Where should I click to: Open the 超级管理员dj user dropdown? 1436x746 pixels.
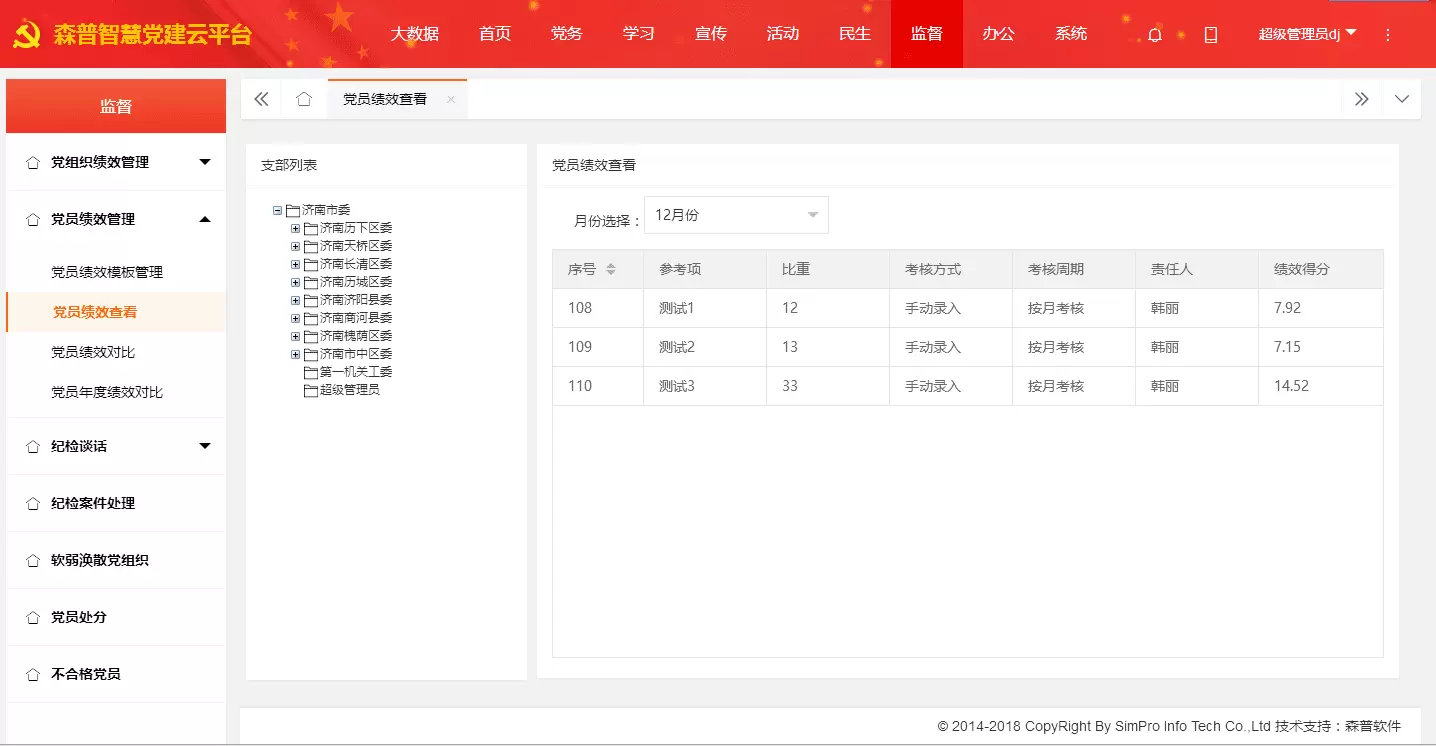[x=1307, y=34]
